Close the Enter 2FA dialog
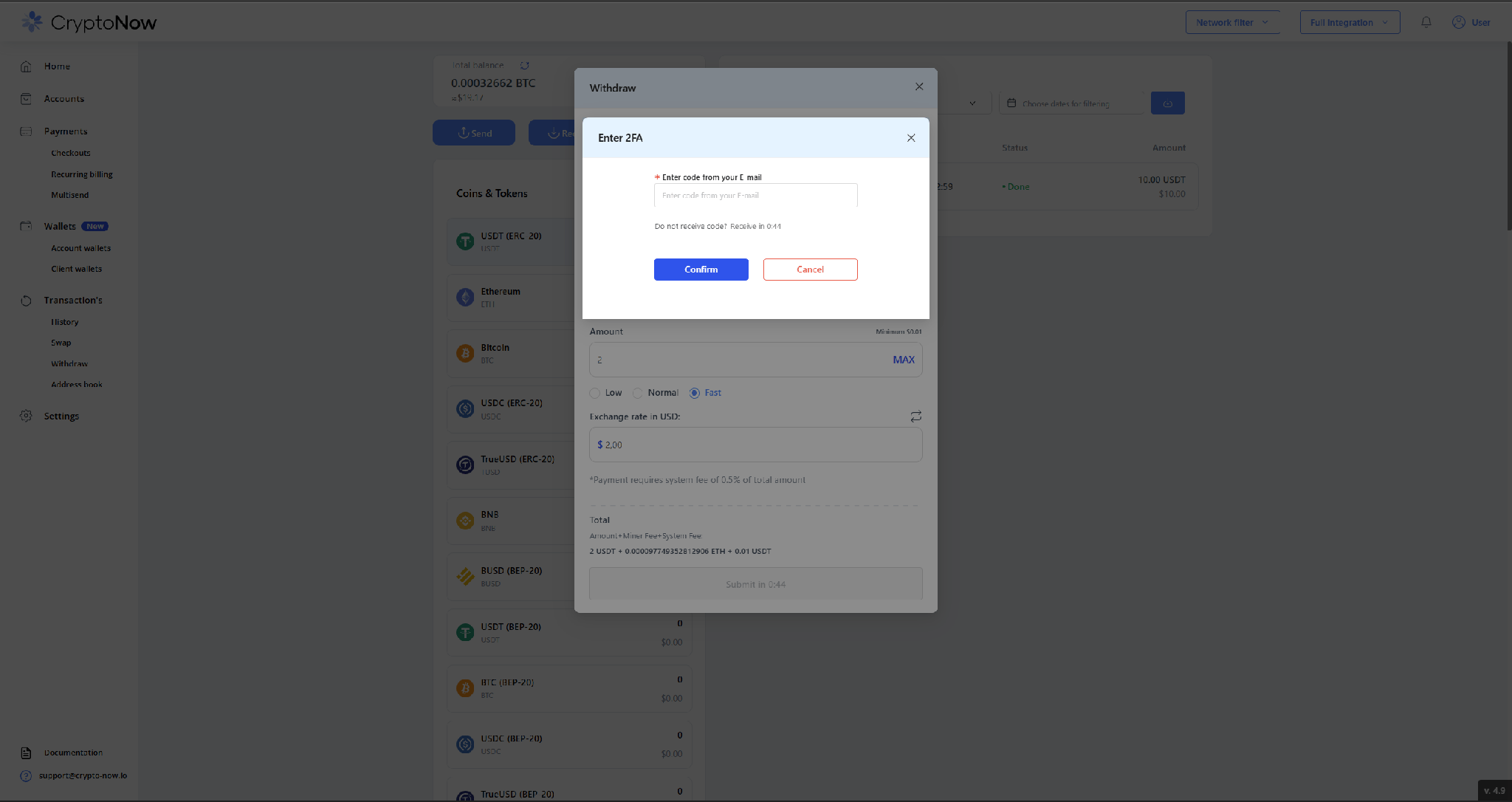 911,138
